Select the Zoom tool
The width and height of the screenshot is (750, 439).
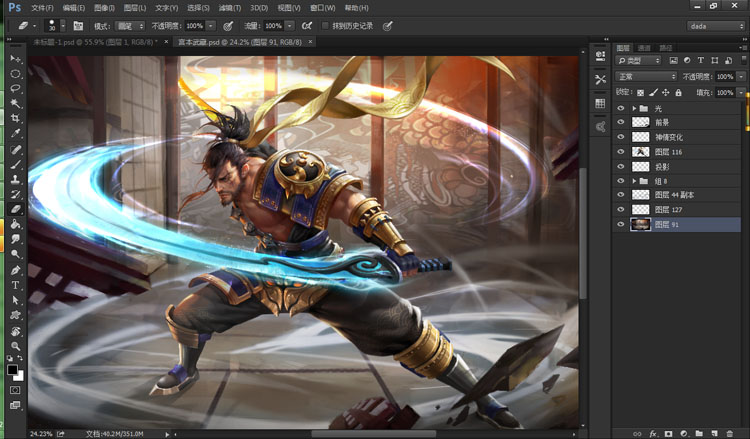pos(15,346)
